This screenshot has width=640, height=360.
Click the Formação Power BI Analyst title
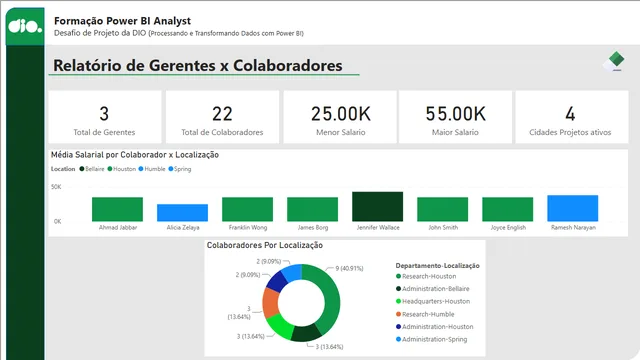tap(122, 21)
